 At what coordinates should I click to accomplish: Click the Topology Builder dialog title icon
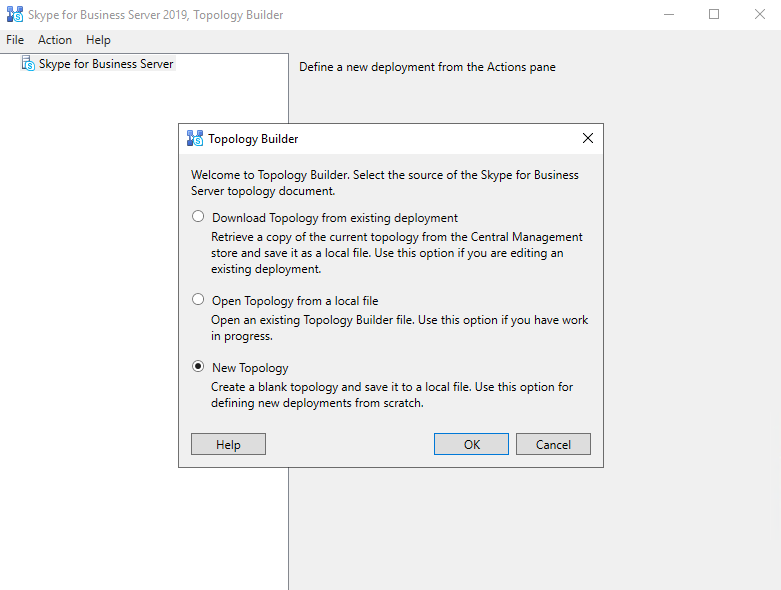pos(195,139)
